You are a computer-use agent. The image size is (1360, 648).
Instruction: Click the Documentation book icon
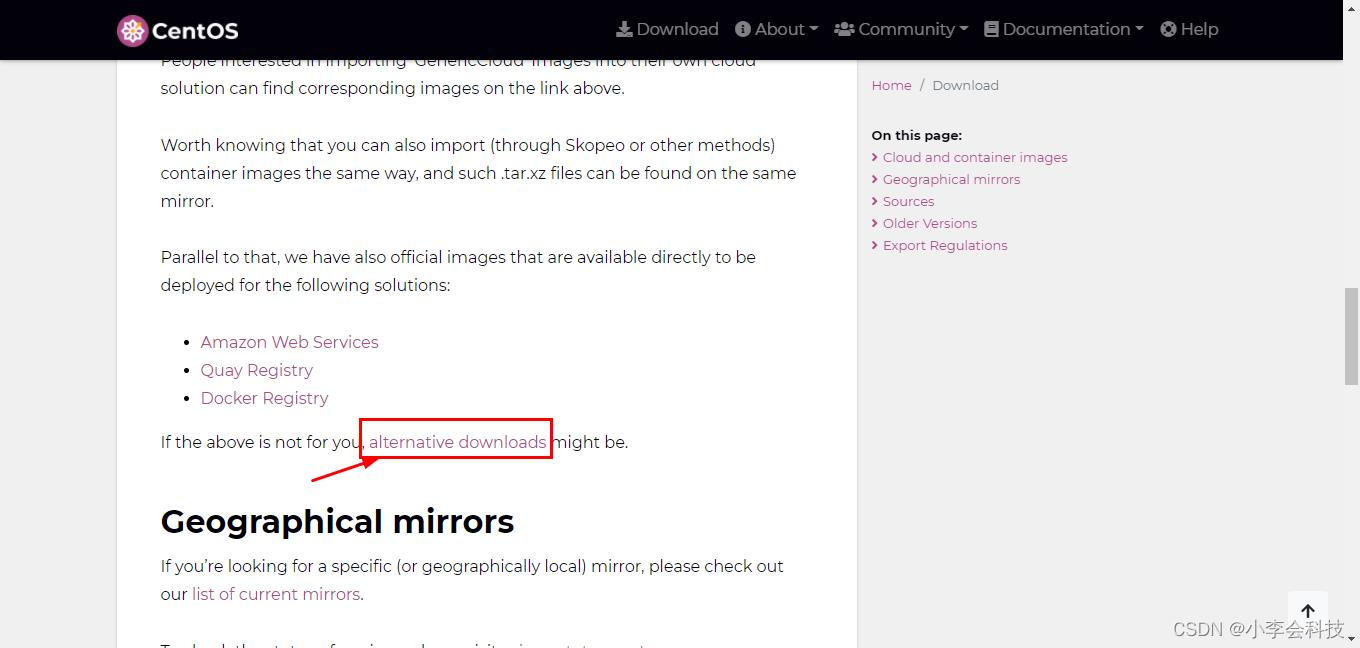click(x=991, y=29)
